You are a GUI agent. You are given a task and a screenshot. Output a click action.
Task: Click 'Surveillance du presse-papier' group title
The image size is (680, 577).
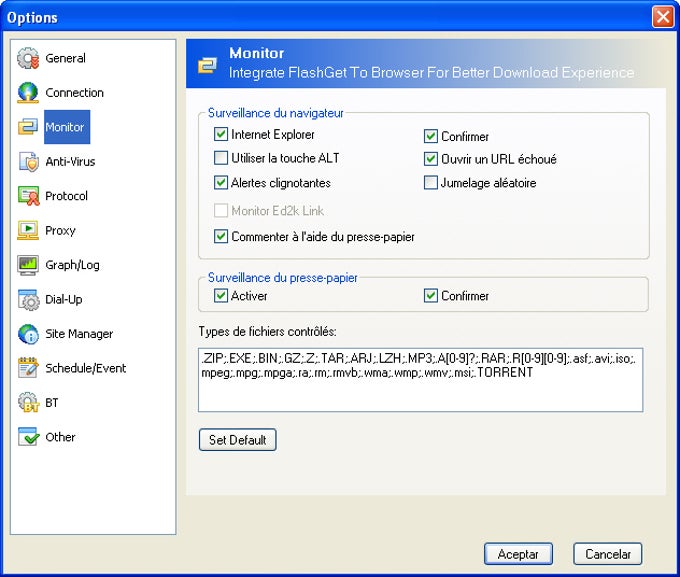coord(283,278)
